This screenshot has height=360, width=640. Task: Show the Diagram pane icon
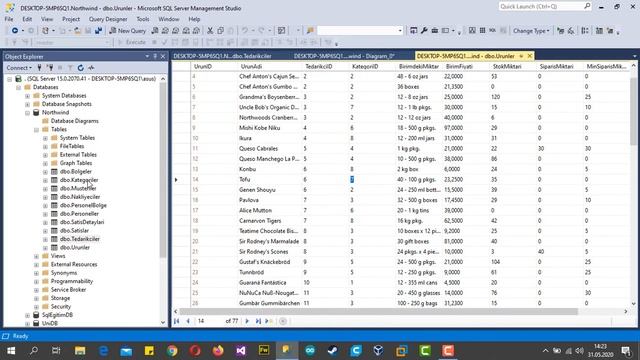pyautogui.click(x=472, y=31)
